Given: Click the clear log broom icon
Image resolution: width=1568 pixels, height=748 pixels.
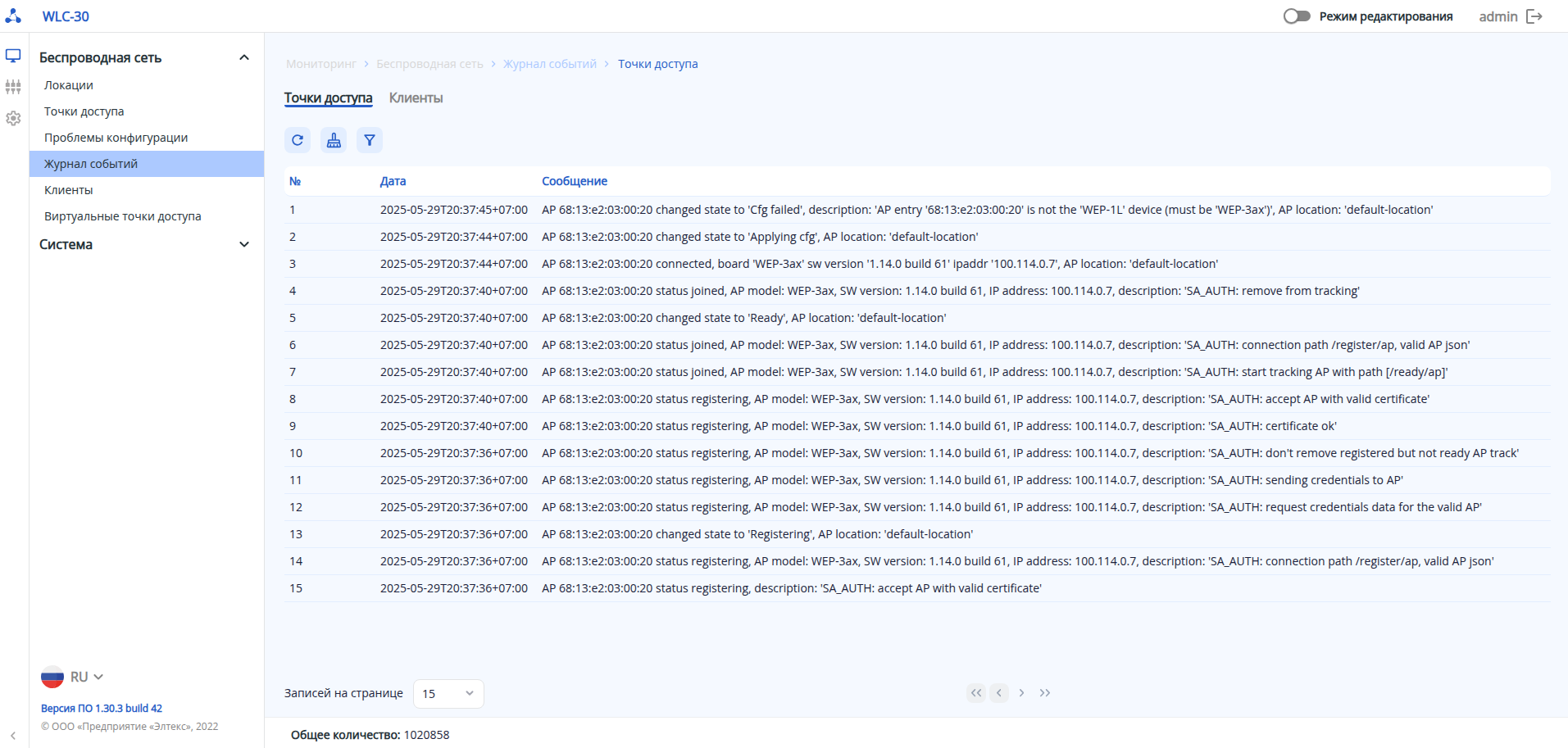Looking at the screenshot, I should click(x=334, y=140).
